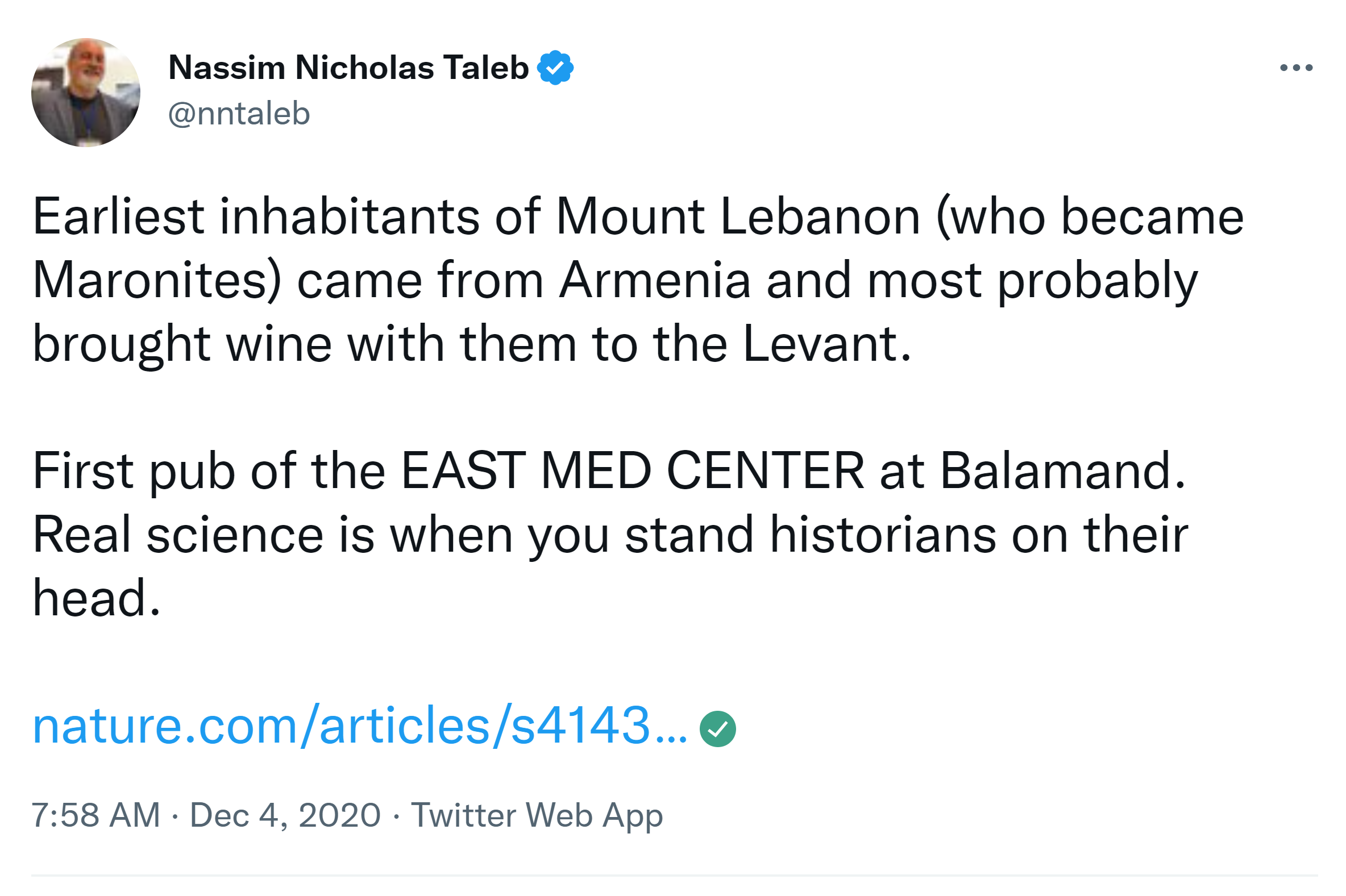Click the green checkmark beside the link
Image resolution: width=1346 pixels, height=896 pixels.
pos(717,728)
